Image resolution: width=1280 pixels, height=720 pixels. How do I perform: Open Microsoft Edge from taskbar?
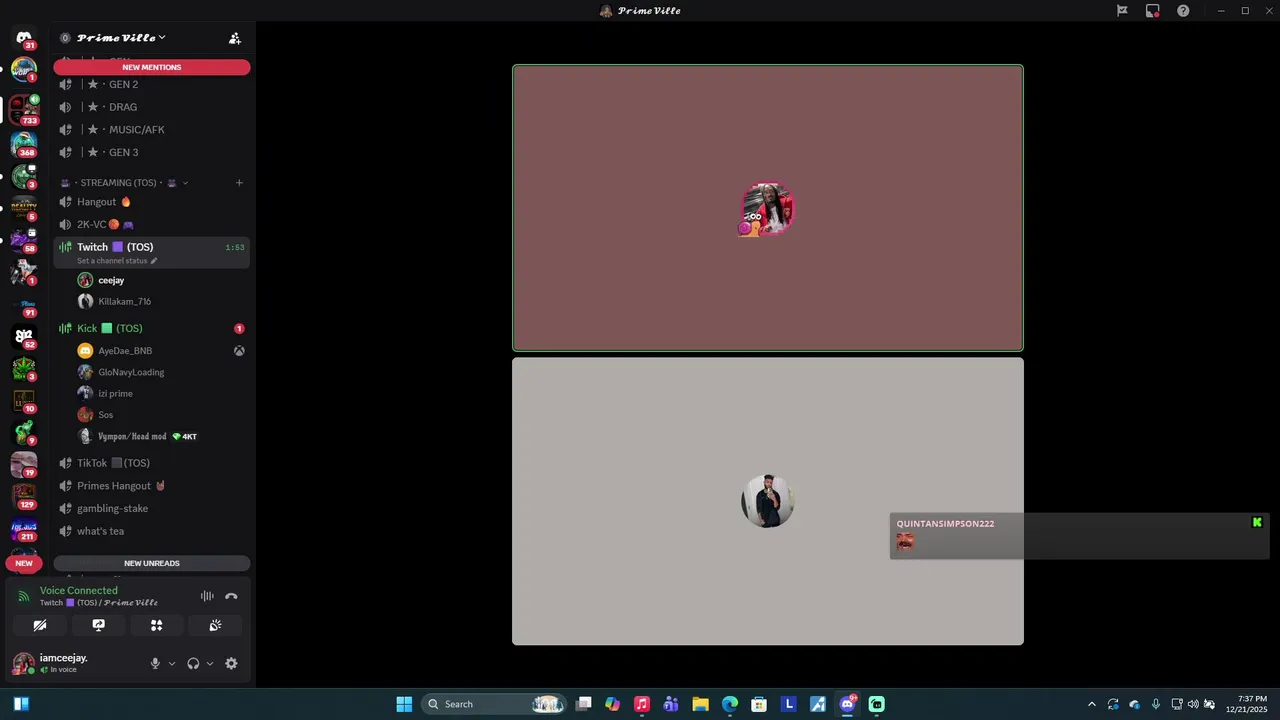coord(730,704)
